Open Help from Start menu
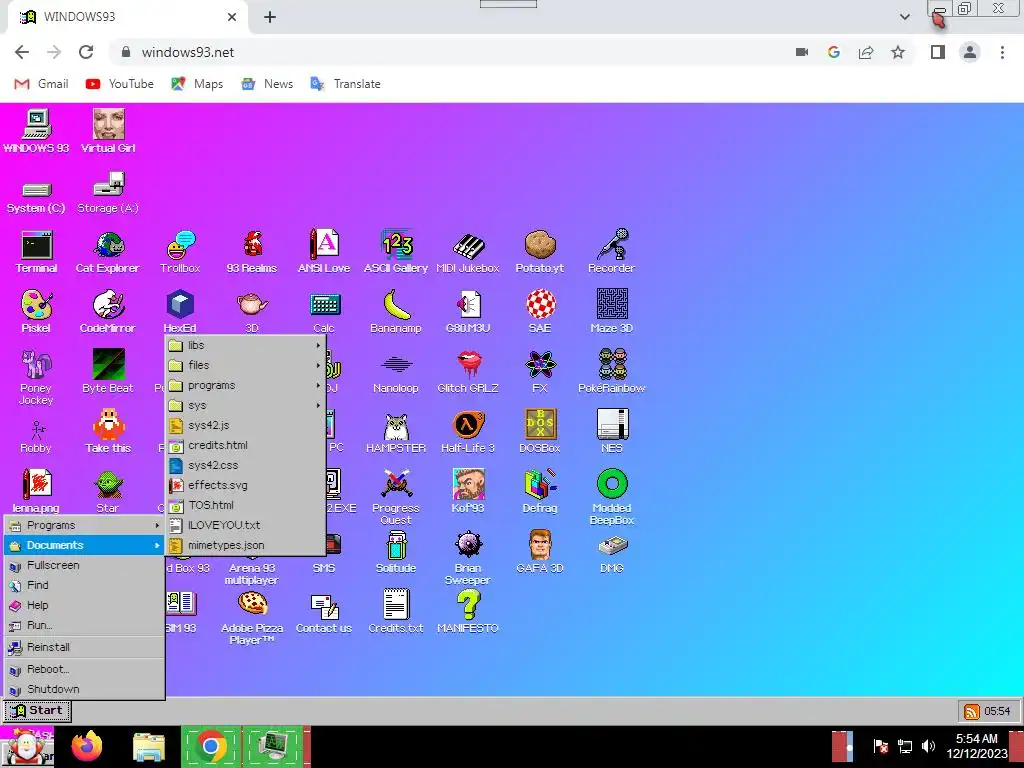This screenshot has width=1024, height=768. click(84, 605)
